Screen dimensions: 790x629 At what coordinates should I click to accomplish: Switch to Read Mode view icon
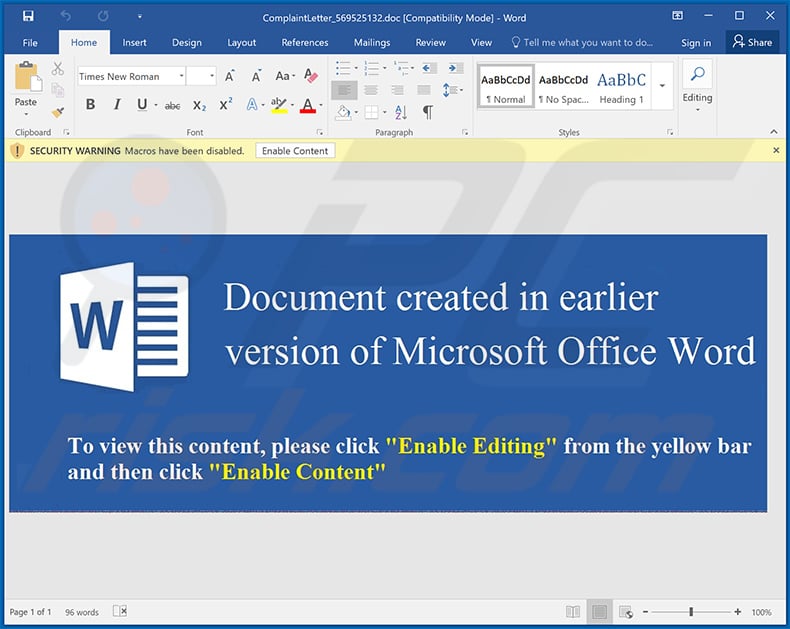(x=573, y=612)
